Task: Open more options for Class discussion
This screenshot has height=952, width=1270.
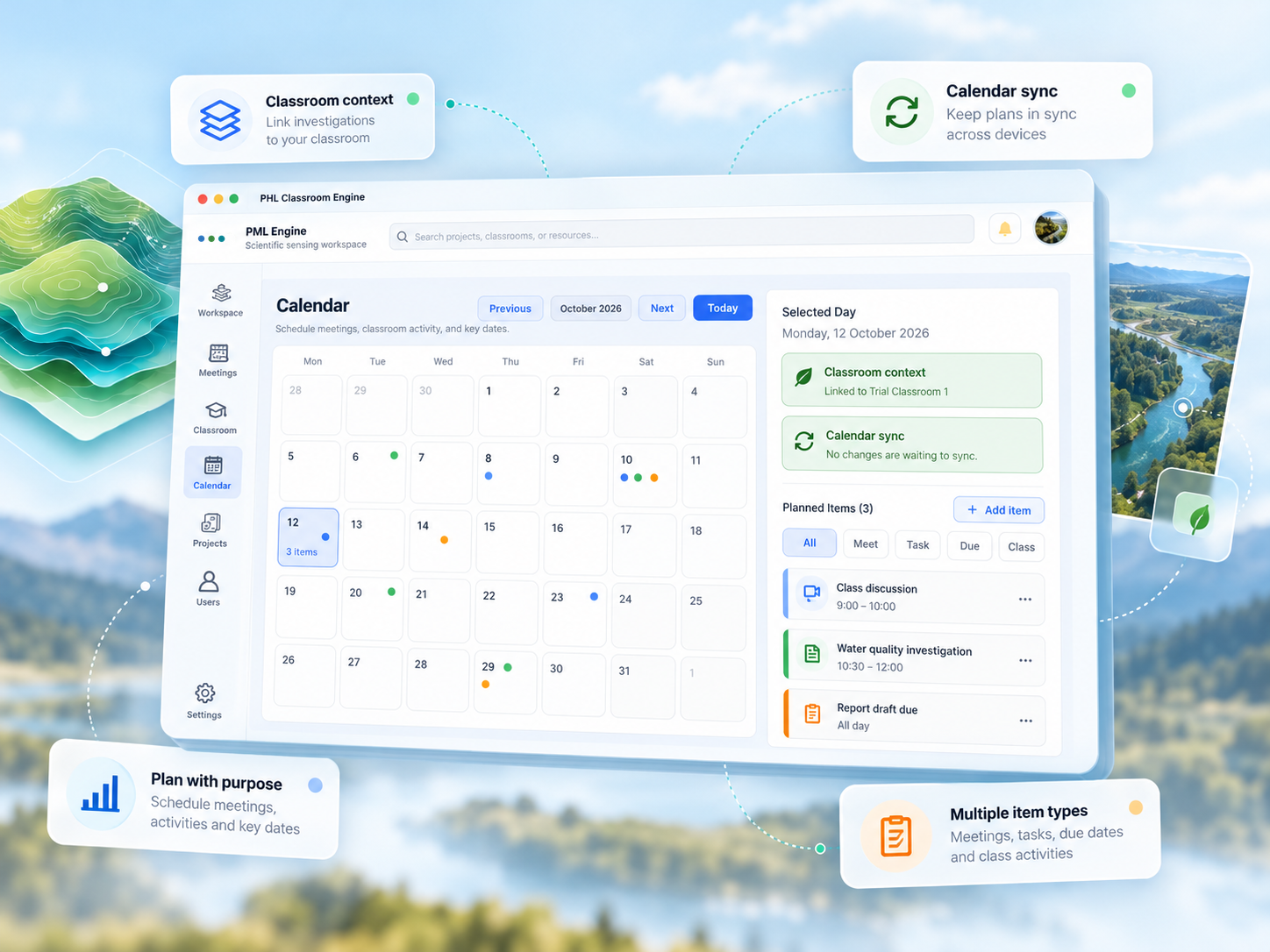Action: [x=1025, y=600]
